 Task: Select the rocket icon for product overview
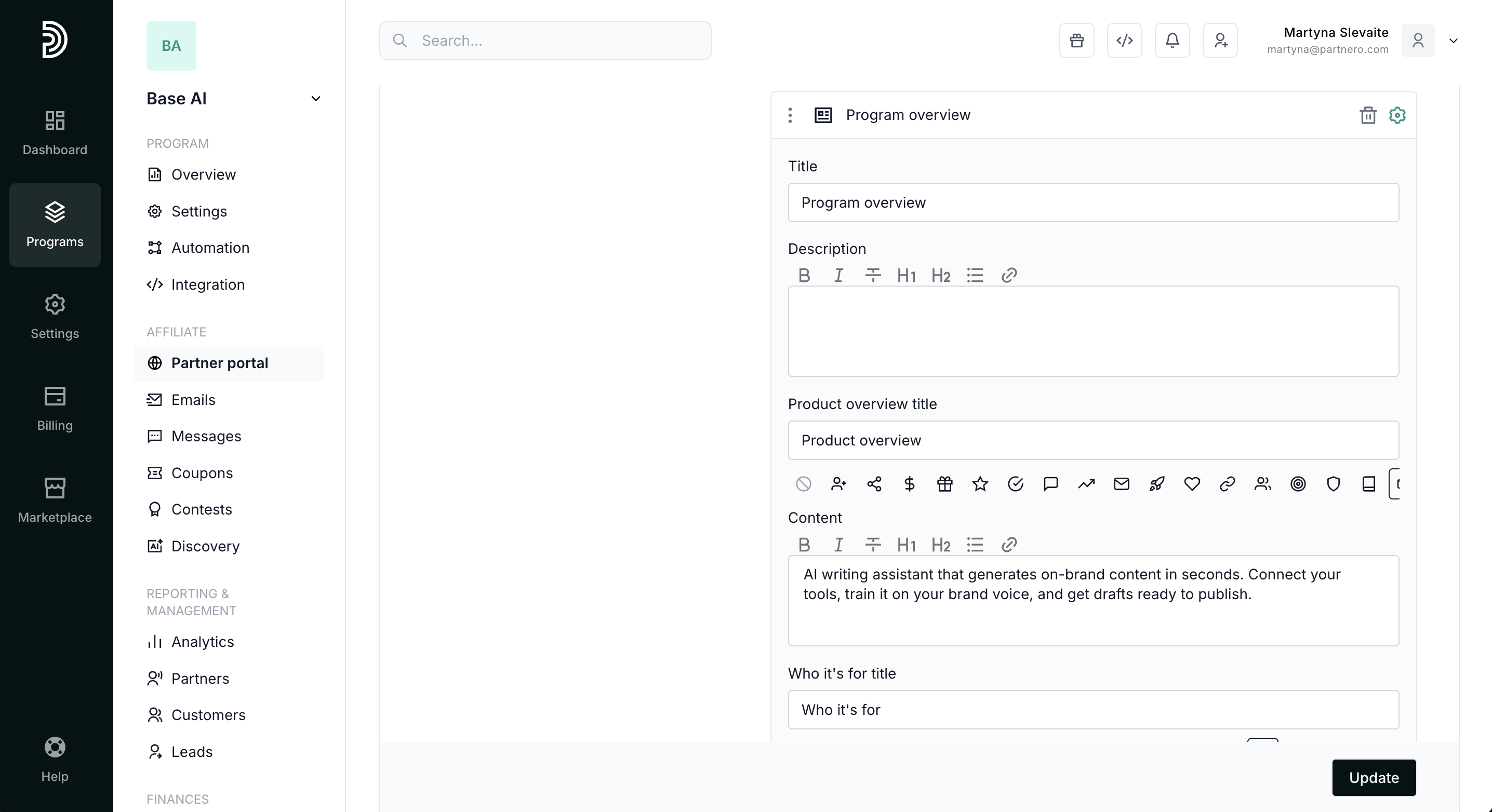pyautogui.click(x=1156, y=484)
